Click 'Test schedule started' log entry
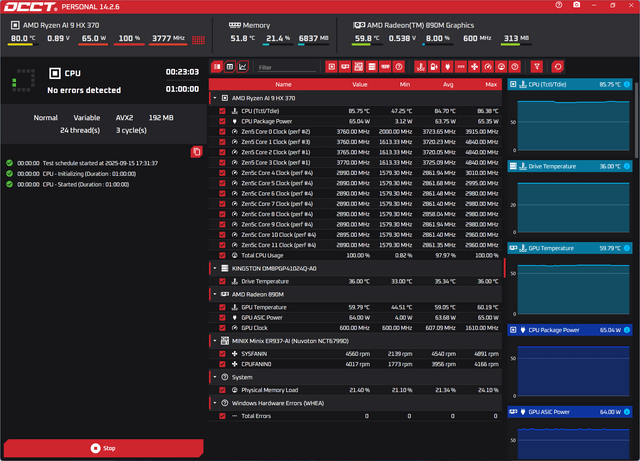 click(82, 163)
